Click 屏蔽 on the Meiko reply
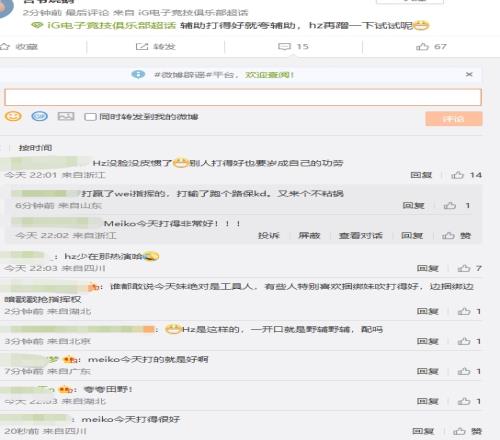 tap(309, 236)
